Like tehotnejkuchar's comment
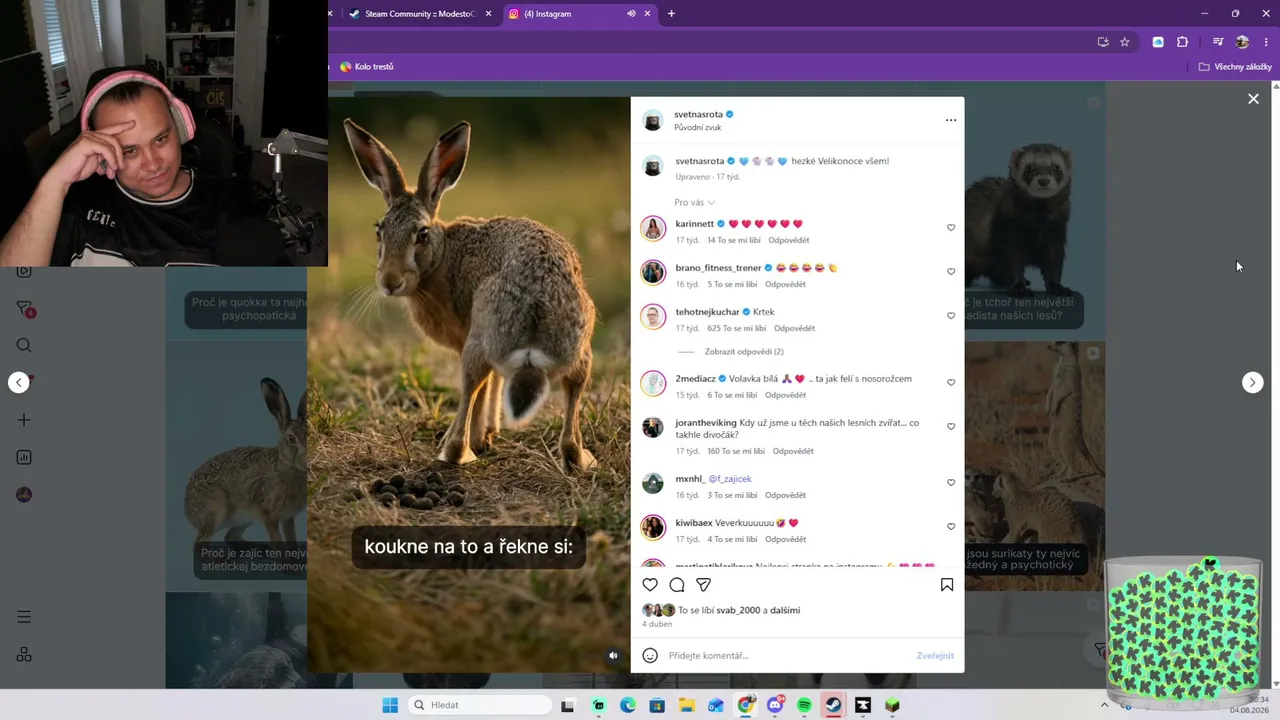 tap(951, 316)
